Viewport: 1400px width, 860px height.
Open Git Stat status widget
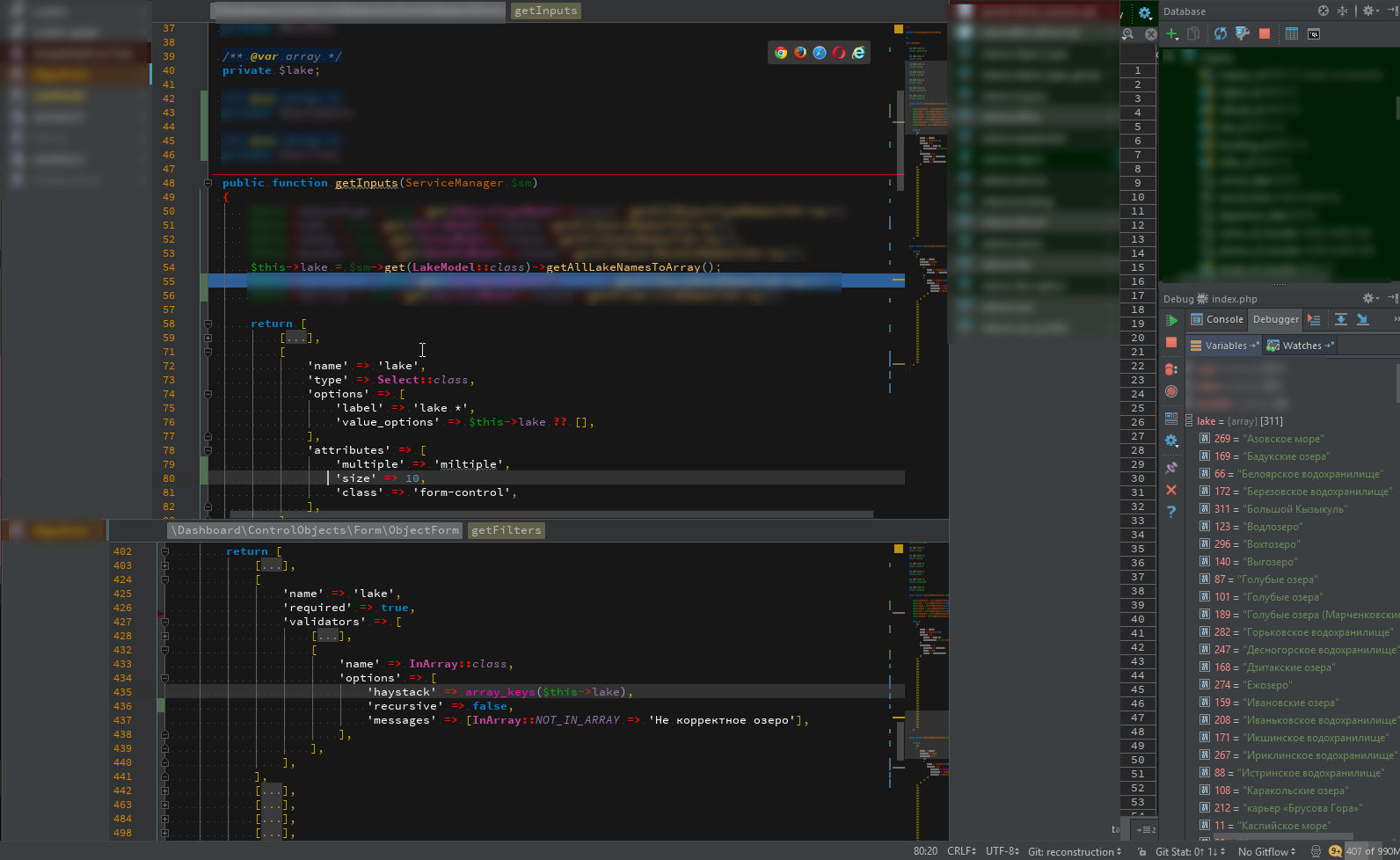tap(1190, 851)
